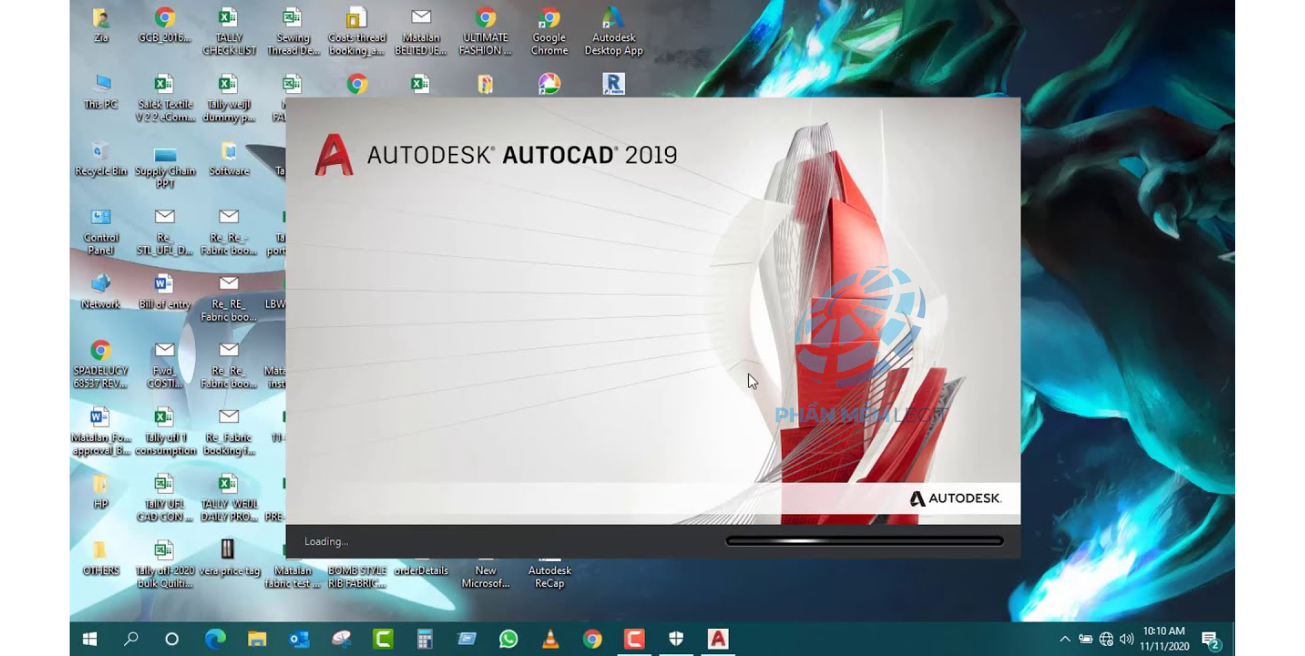Click the AutoCAD red A logo on splash
Screen dimensions: 1305x656
(334, 155)
